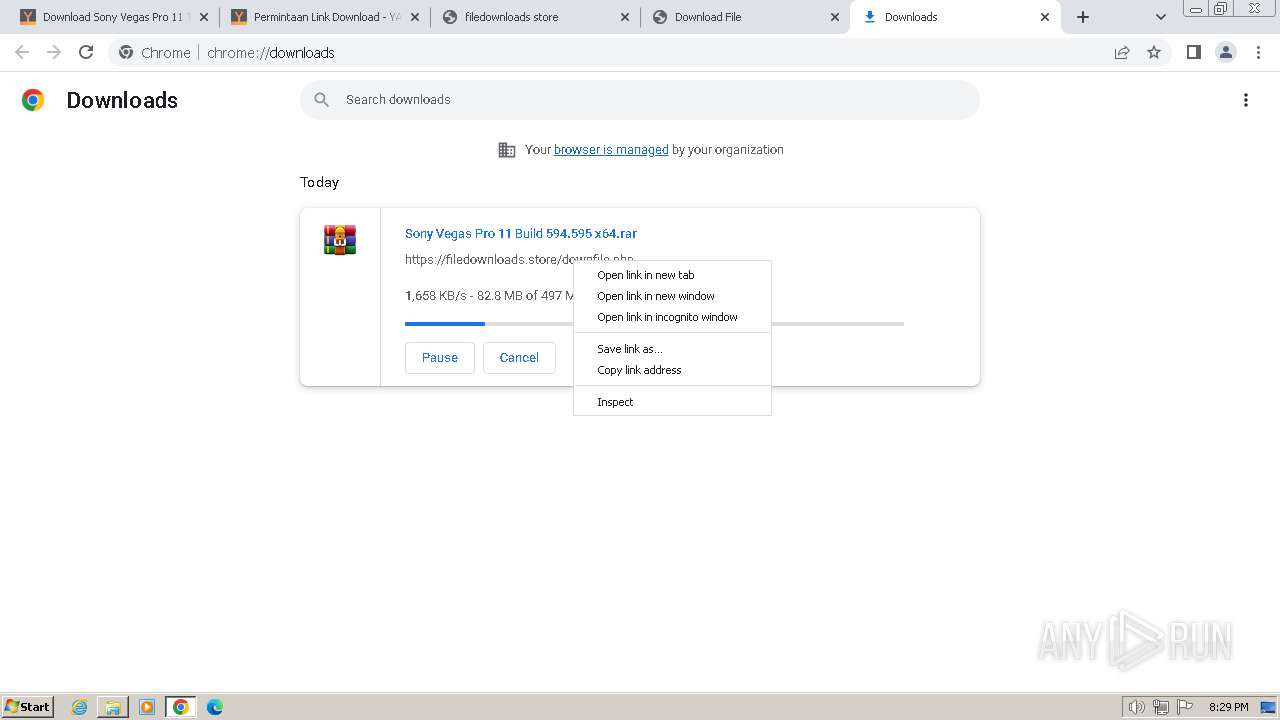Open the side panel icon
The image size is (1280, 720).
click(x=1193, y=52)
